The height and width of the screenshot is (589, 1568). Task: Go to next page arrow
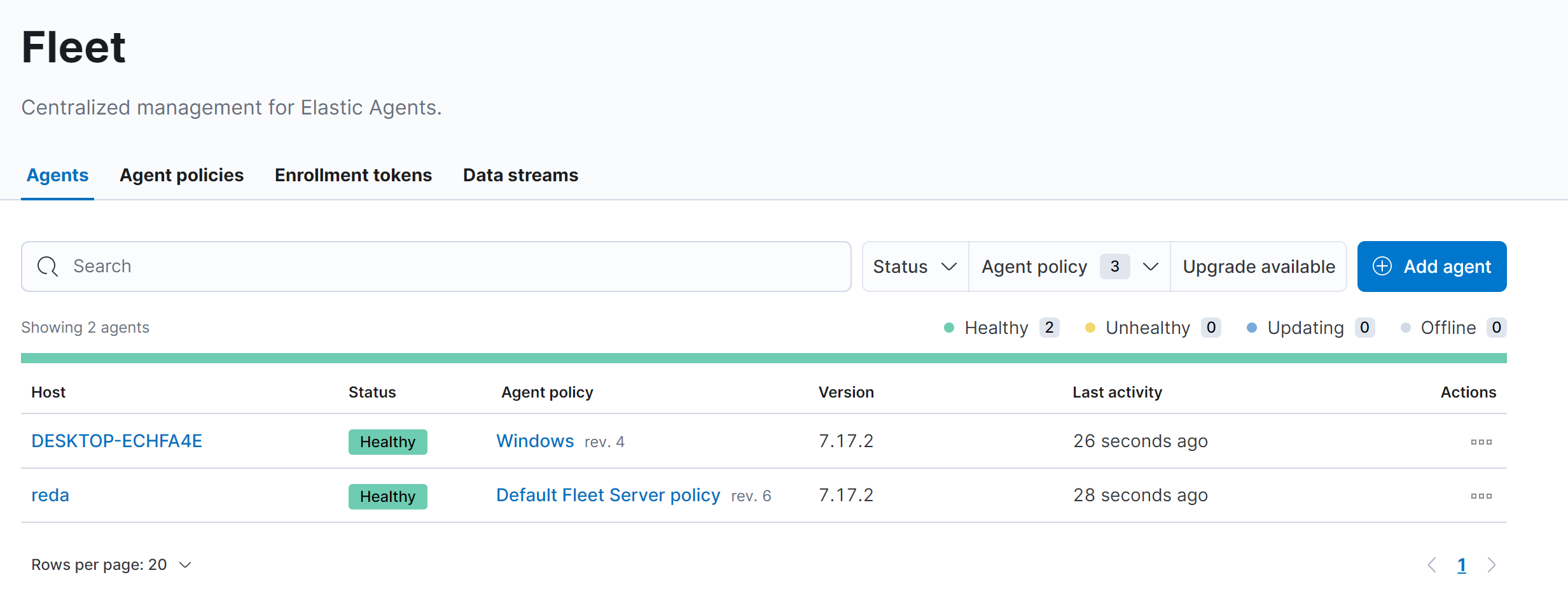tap(1491, 565)
